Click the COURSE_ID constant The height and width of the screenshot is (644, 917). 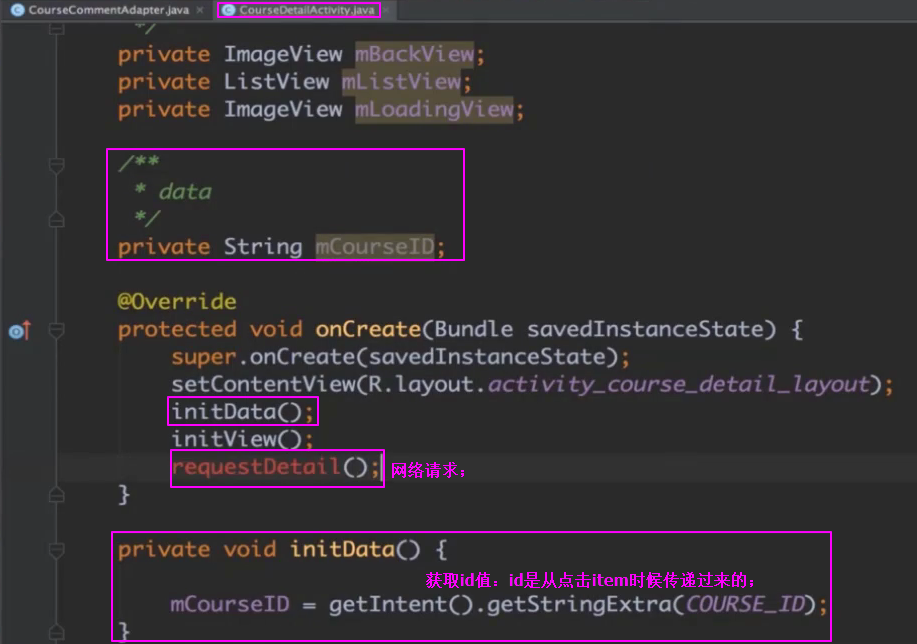click(745, 605)
